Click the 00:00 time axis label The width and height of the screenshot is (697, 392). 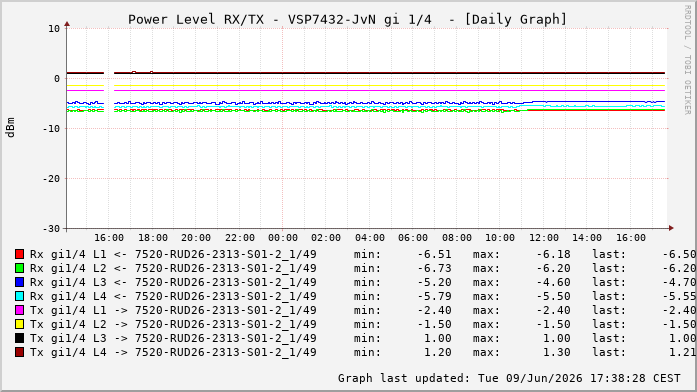click(283, 238)
